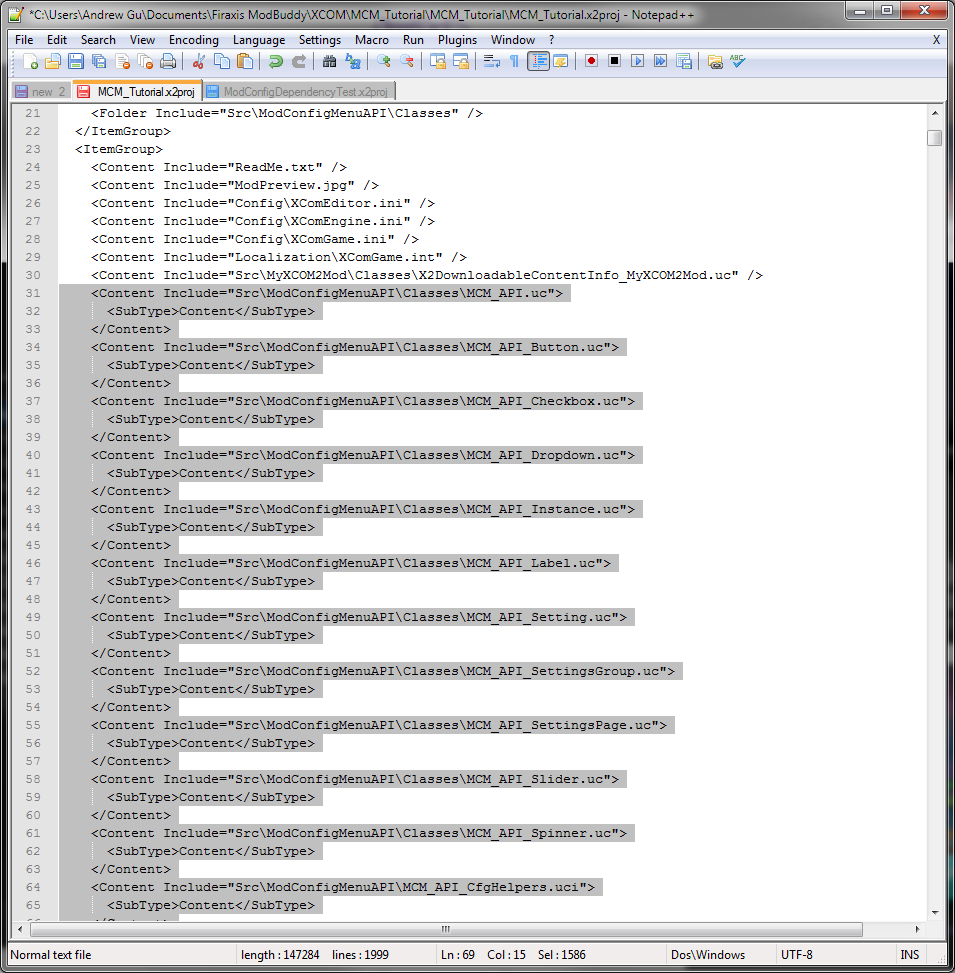Click the vertical scrollbar down arrow
Screen dimensions: 955x973
[x=935, y=912]
